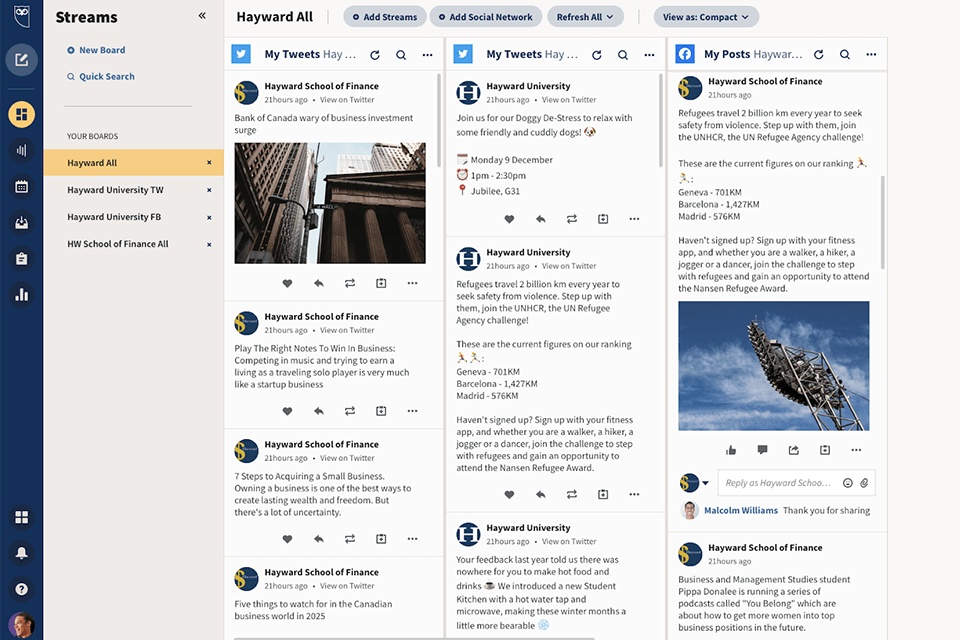Click Add Streams button
The height and width of the screenshot is (640, 960).
pyautogui.click(x=385, y=17)
